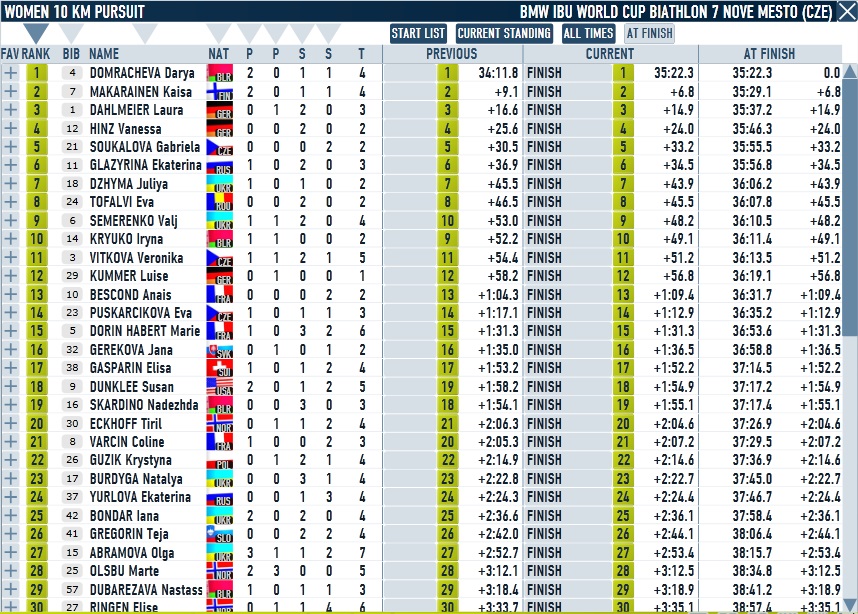Mark DAHLMEIER Laura as favorite
This screenshot has width=858, height=614.
tap(10, 109)
